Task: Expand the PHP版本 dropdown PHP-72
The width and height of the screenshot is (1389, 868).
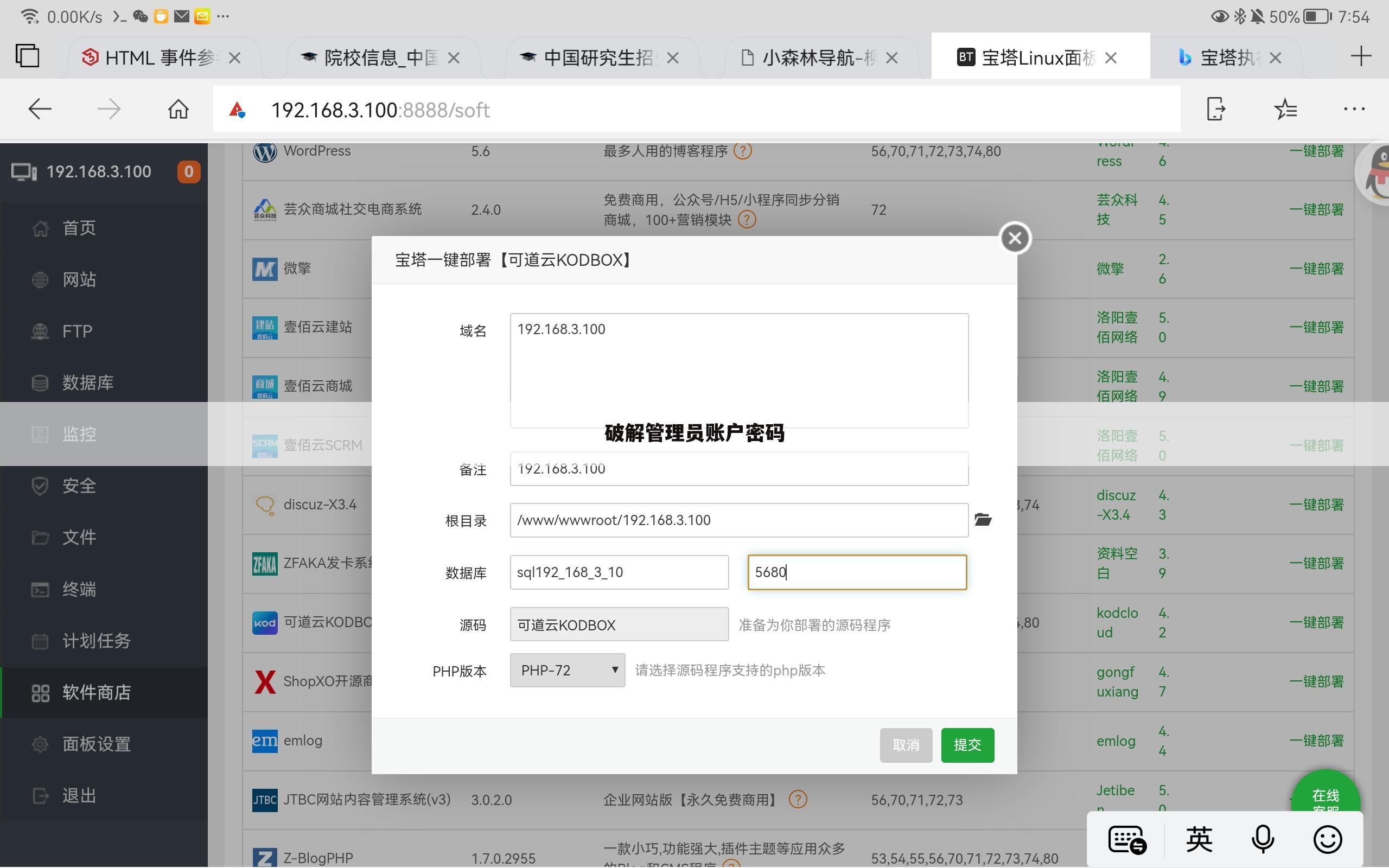Action: pyautogui.click(x=567, y=670)
